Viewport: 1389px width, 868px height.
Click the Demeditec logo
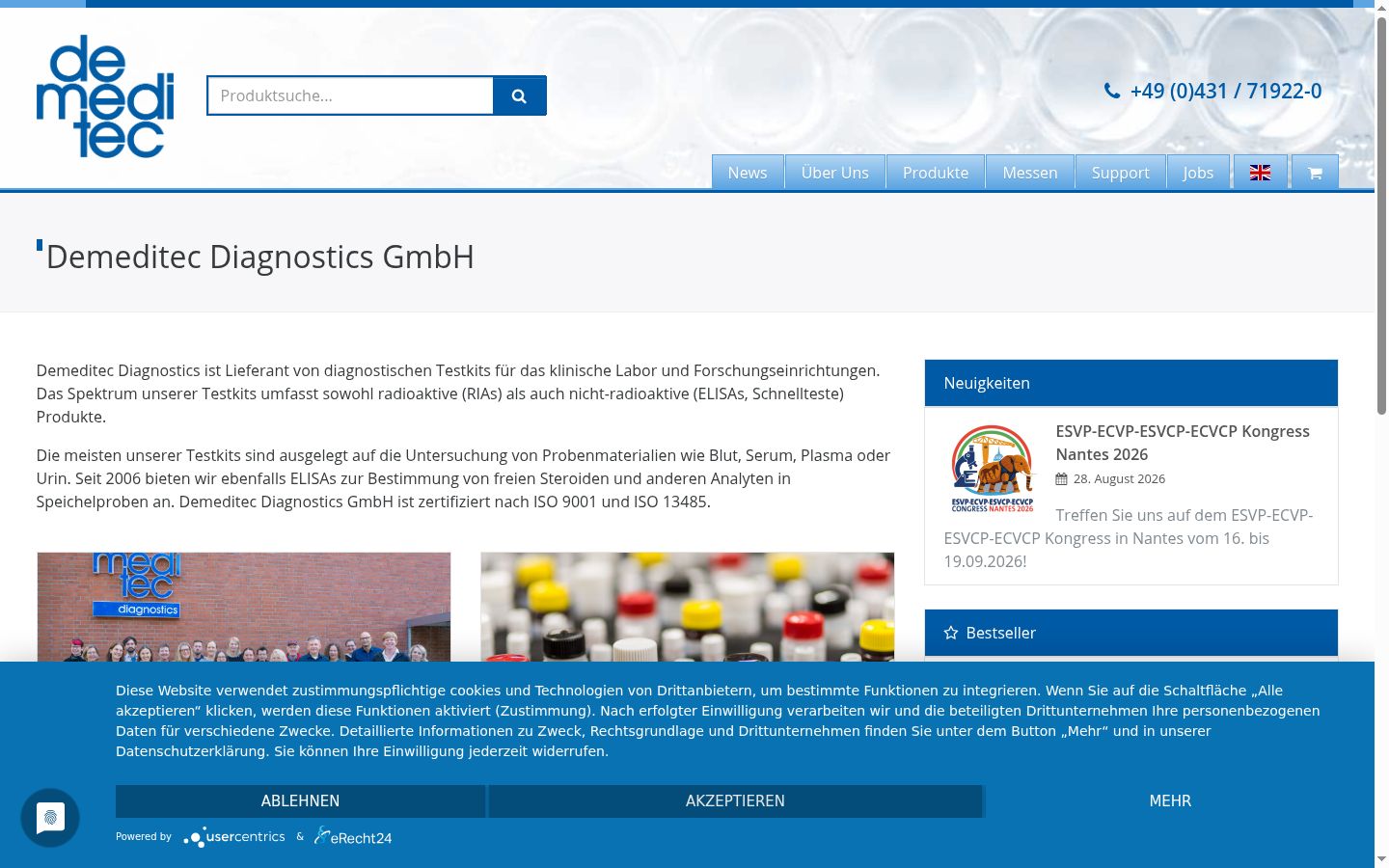click(x=105, y=96)
